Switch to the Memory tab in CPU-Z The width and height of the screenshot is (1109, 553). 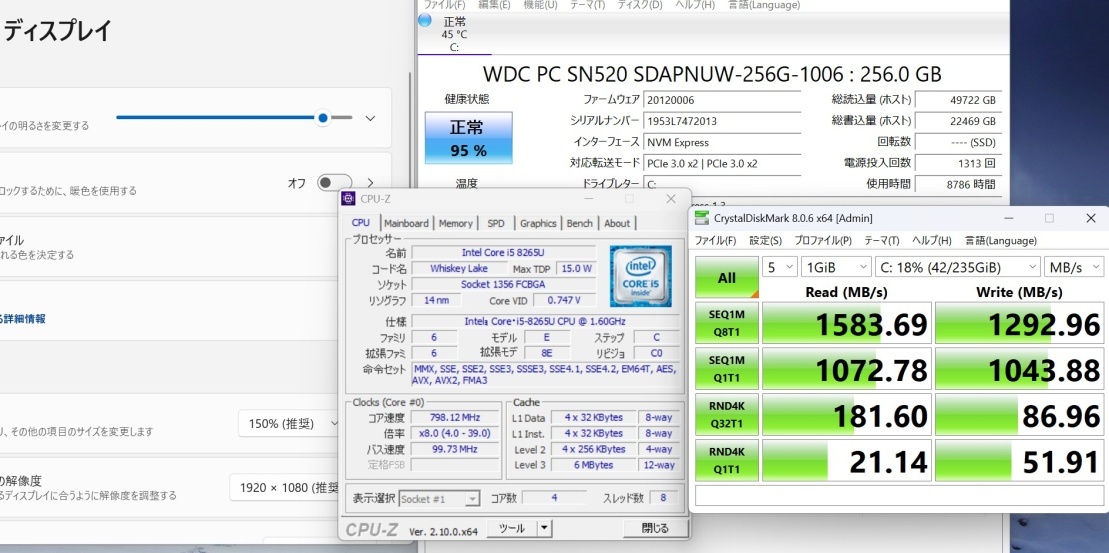tap(455, 223)
